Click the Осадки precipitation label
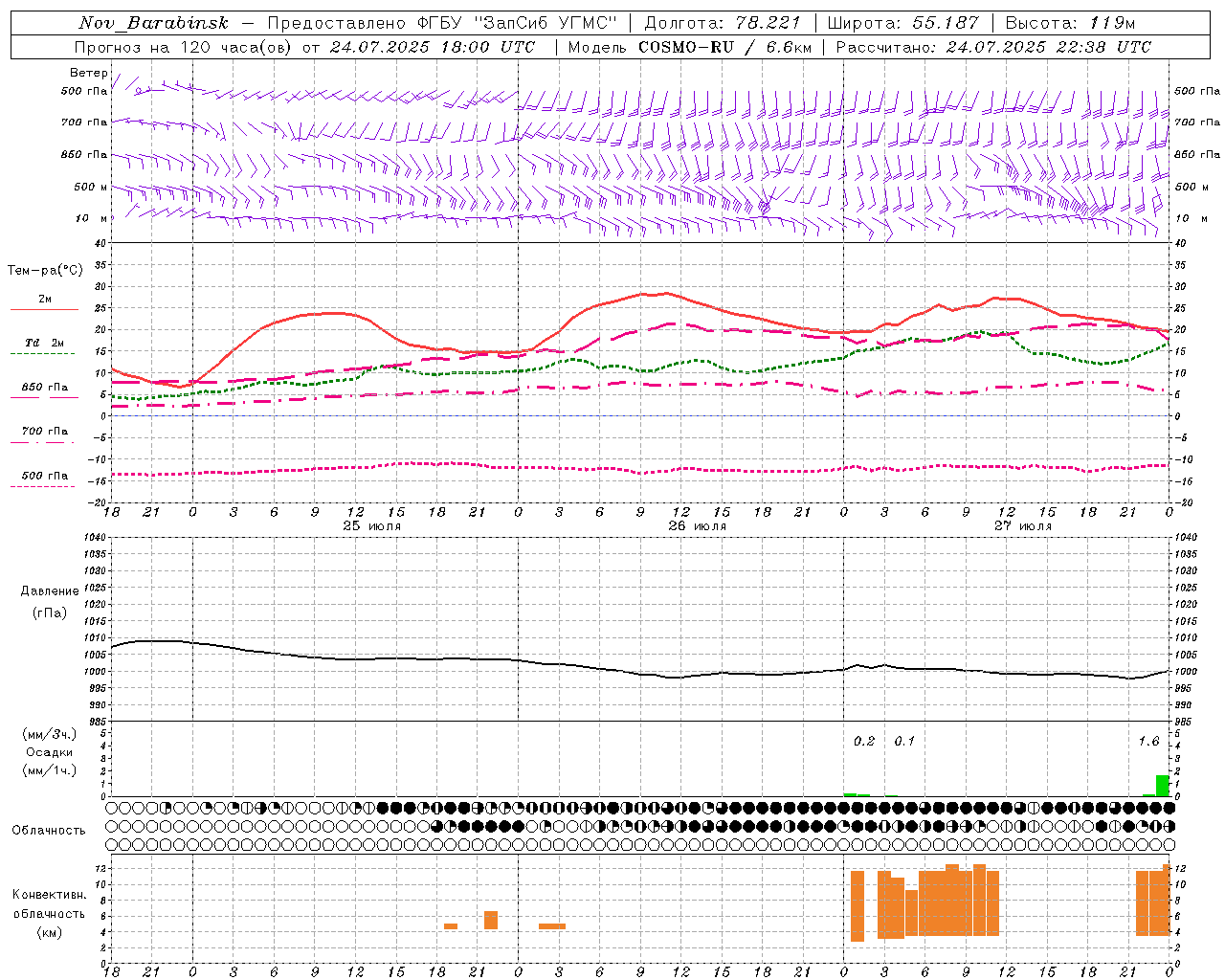This screenshot has height=980, width=1225. [x=50, y=752]
